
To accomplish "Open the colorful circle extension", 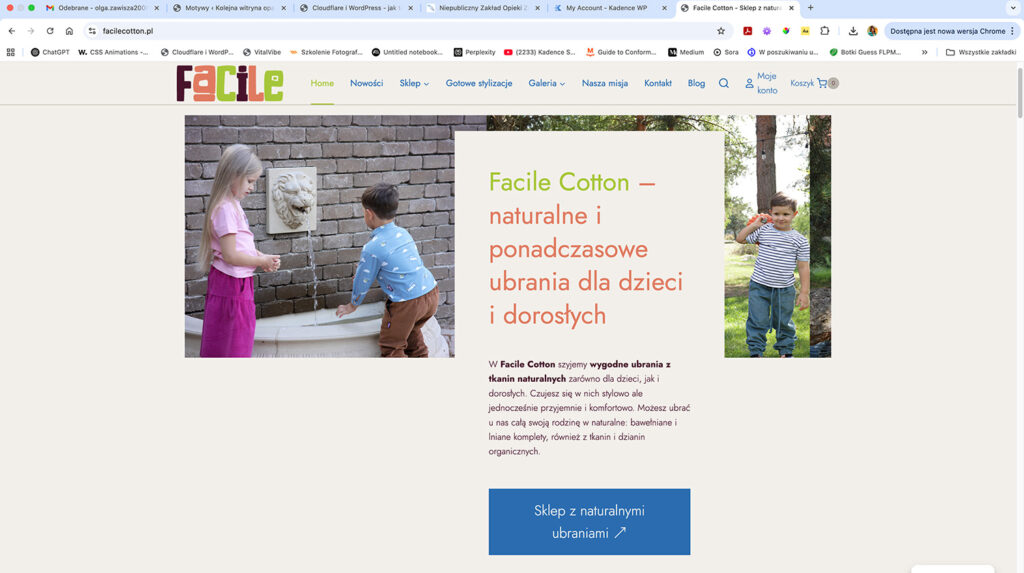I will coord(786,31).
